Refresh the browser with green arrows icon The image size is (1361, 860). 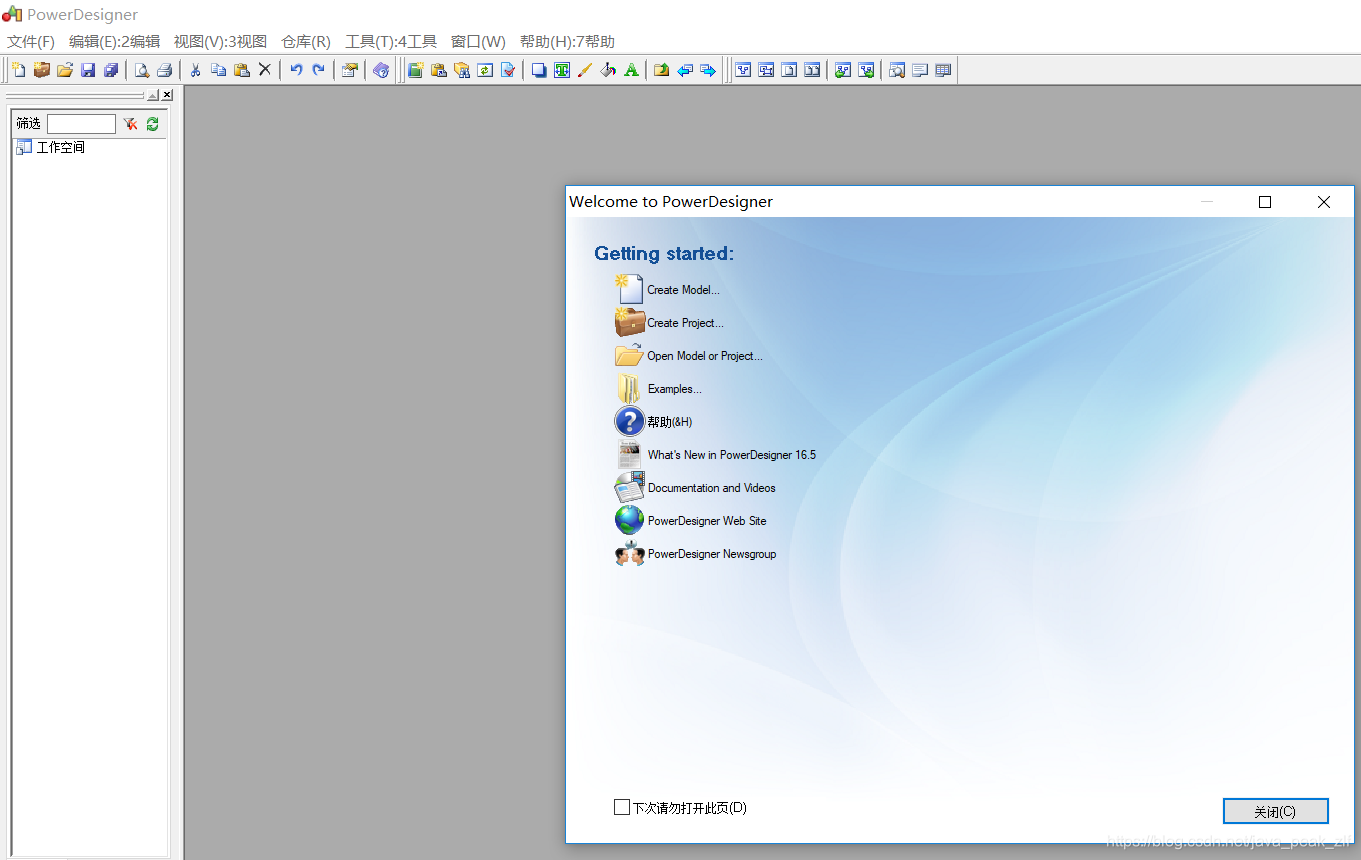coord(153,124)
